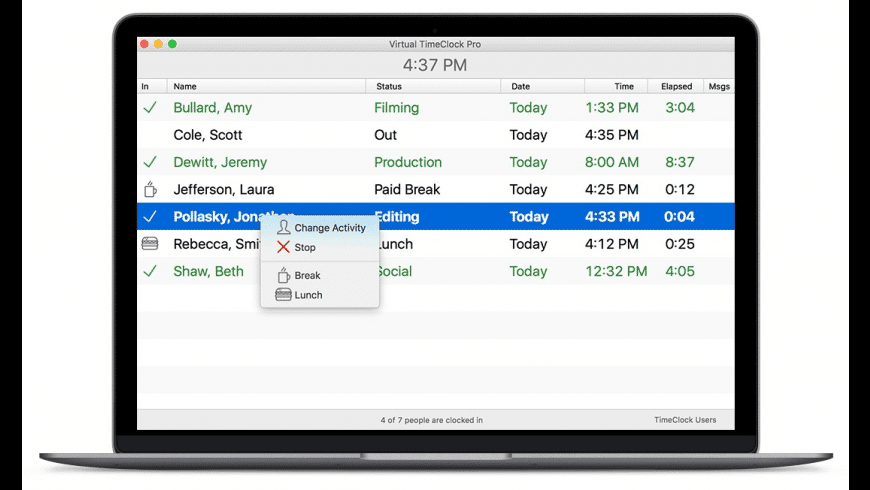Screen dimensions: 870x490
Task: Click the 8:37 elapsed value
Action: click(680, 162)
